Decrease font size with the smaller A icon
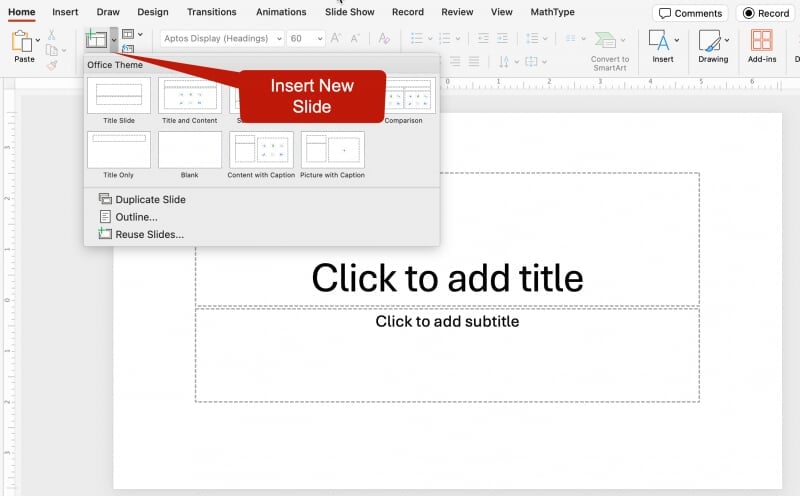 click(355, 38)
